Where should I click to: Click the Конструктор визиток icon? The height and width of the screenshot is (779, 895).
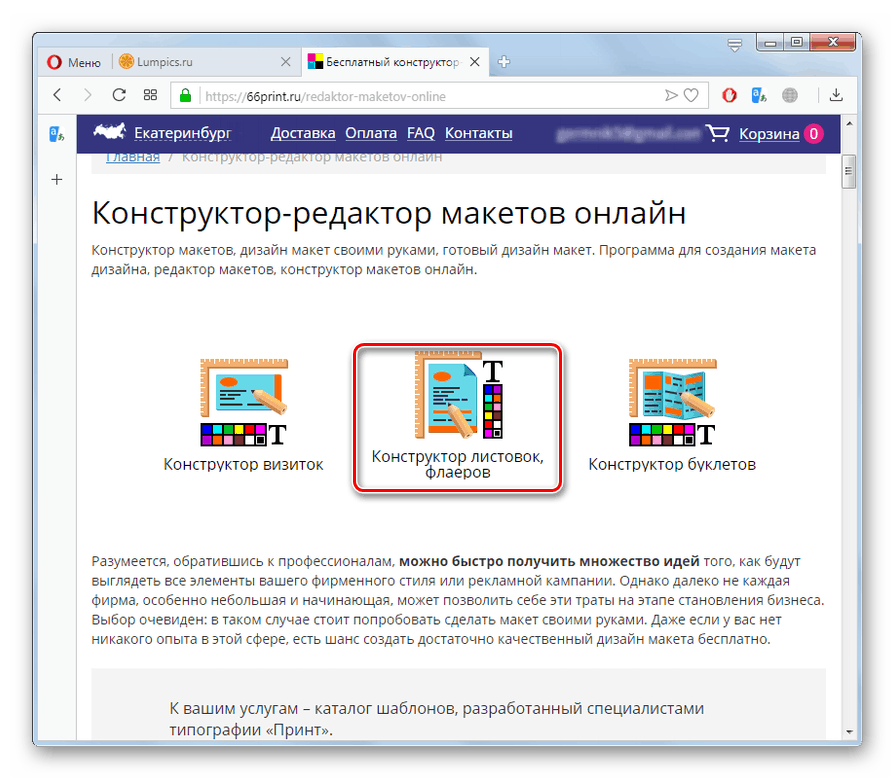pyautogui.click(x=243, y=398)
